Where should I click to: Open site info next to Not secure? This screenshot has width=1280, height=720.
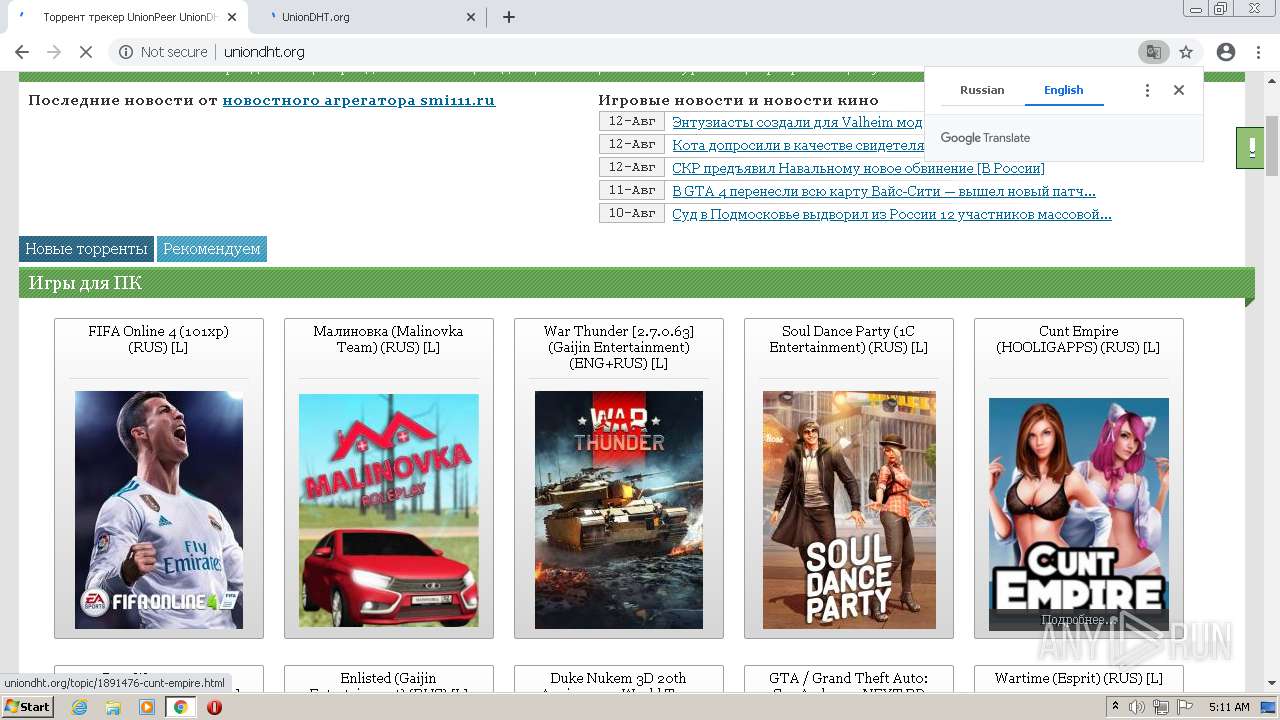pyautogui.click(x=126, y=52)
